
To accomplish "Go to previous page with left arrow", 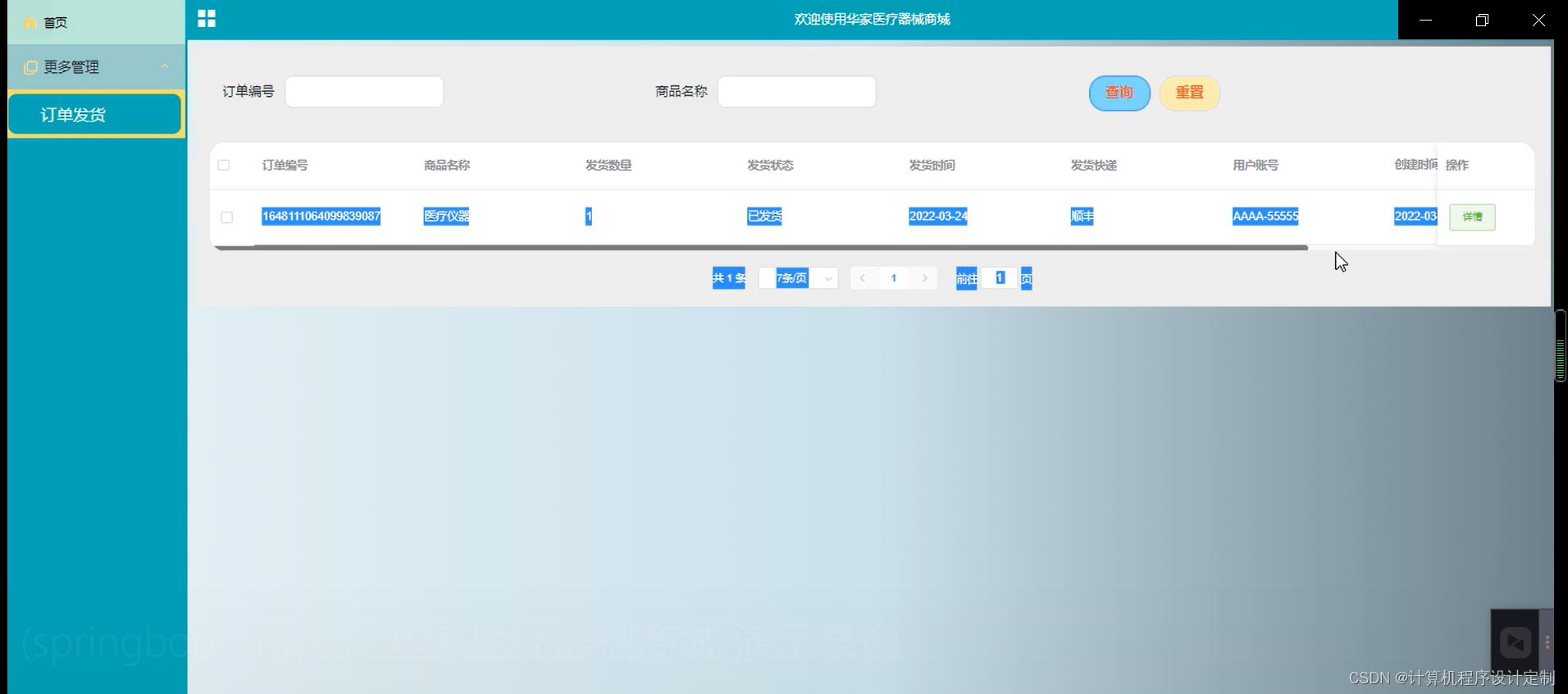I will pos(862,278).
